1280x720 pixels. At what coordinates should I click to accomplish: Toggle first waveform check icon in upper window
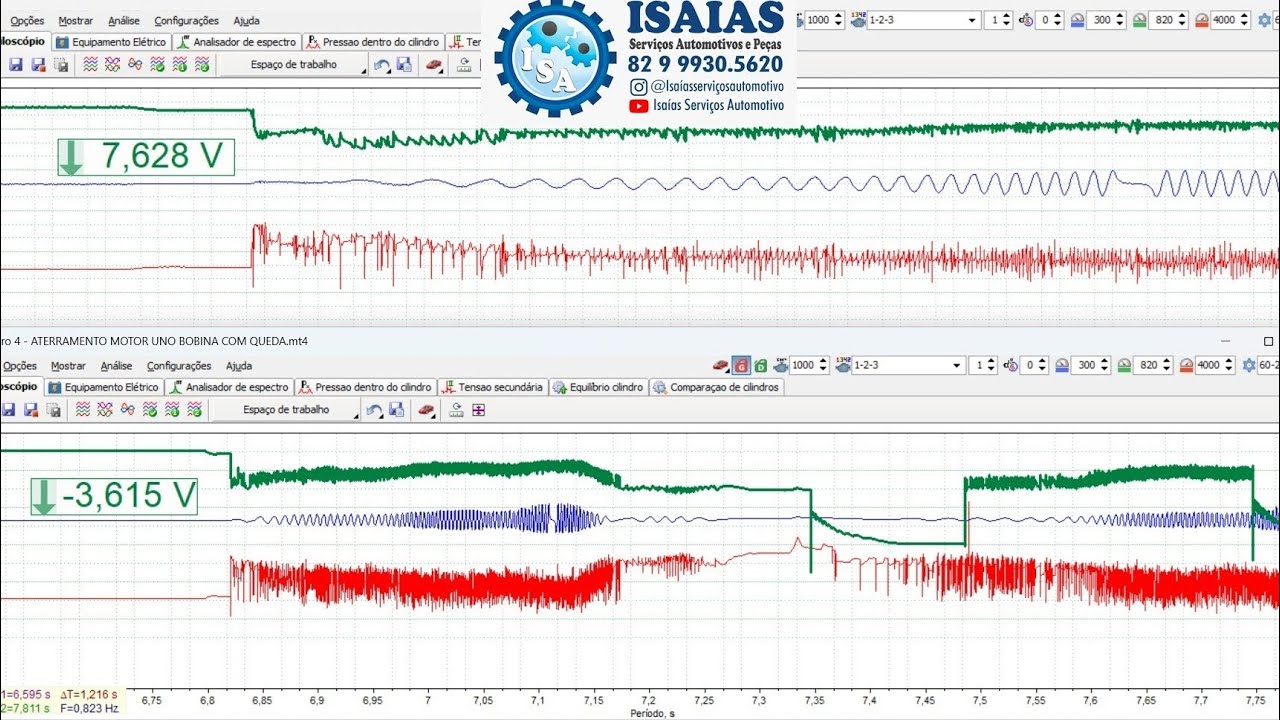(x=157, y=64)
